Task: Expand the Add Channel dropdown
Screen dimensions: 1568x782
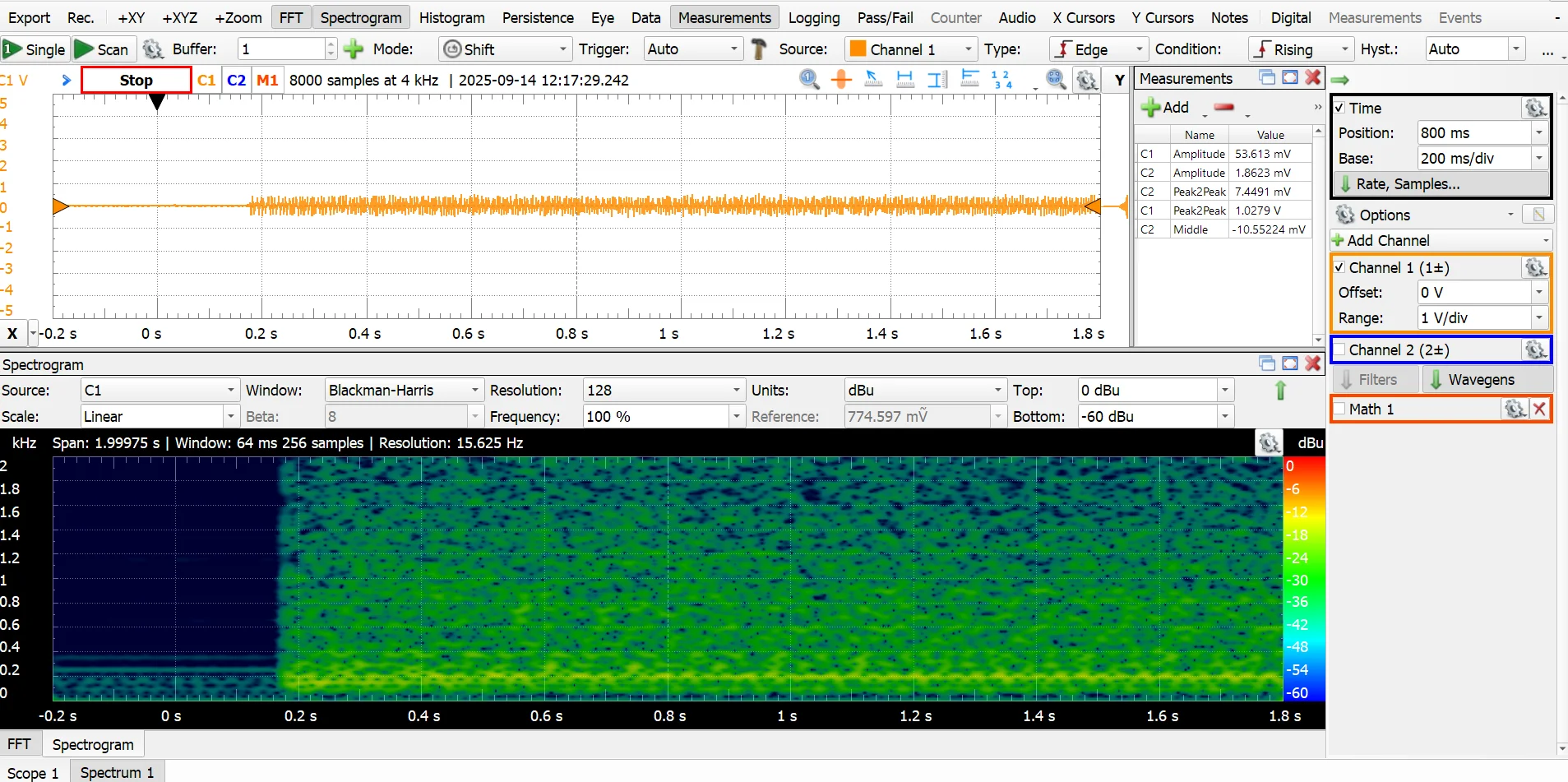Action: (1441, 240)
